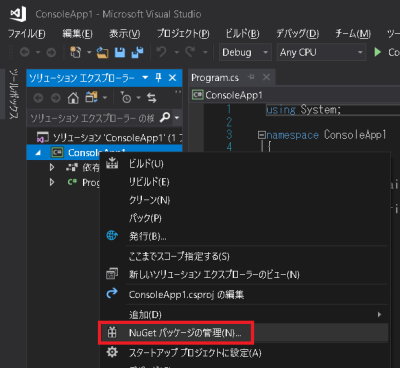
Task: Open the Debug configuration dropdown
Action: 245,52
